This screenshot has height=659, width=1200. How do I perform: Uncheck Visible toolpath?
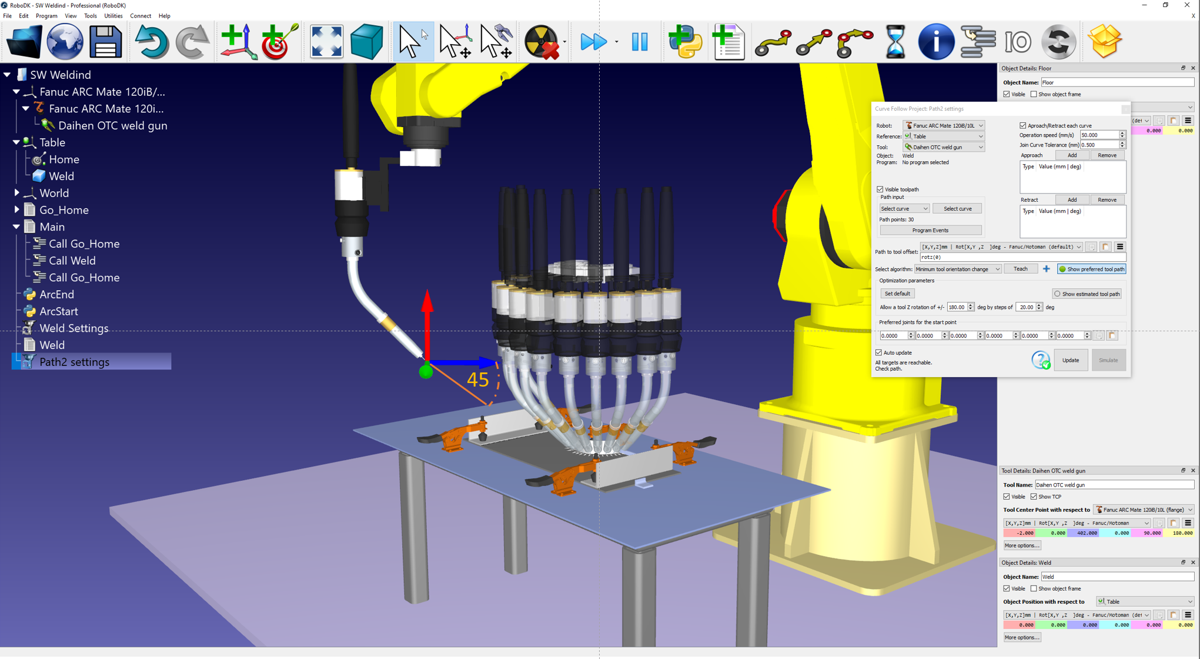coord(880,189)
